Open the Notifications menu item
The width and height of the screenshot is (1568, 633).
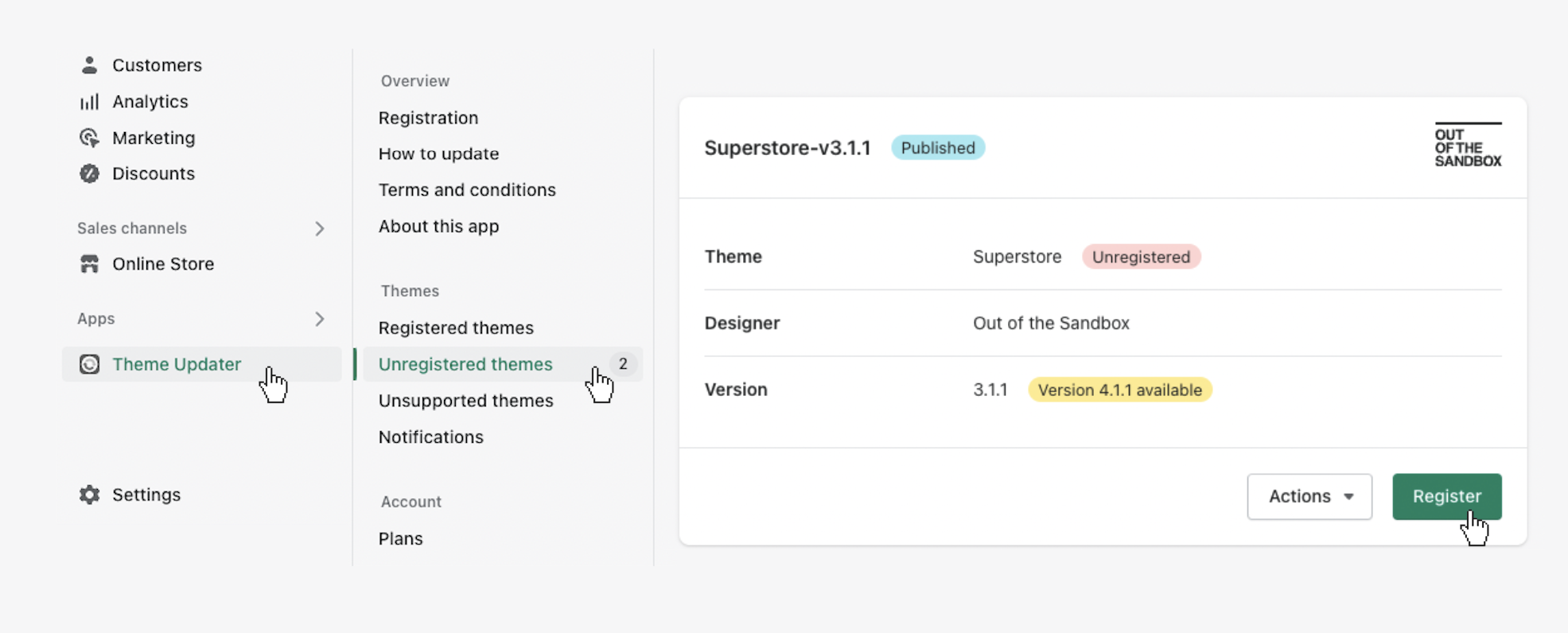tap(430, 437)
